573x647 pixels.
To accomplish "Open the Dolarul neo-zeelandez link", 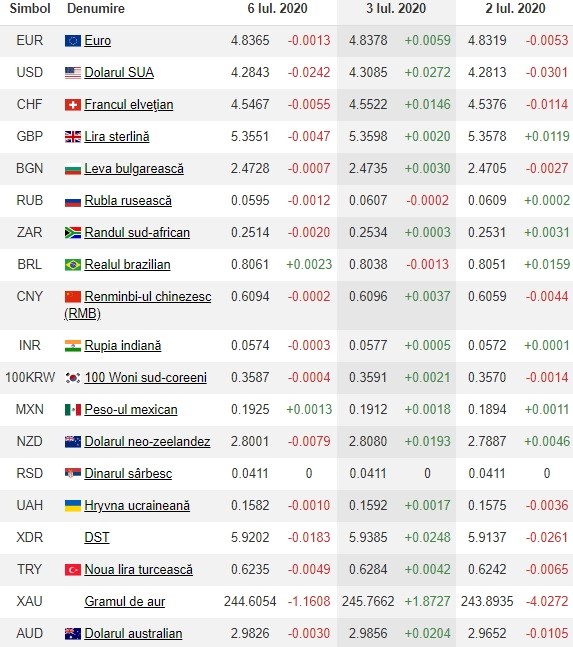I will pos(147,442).
